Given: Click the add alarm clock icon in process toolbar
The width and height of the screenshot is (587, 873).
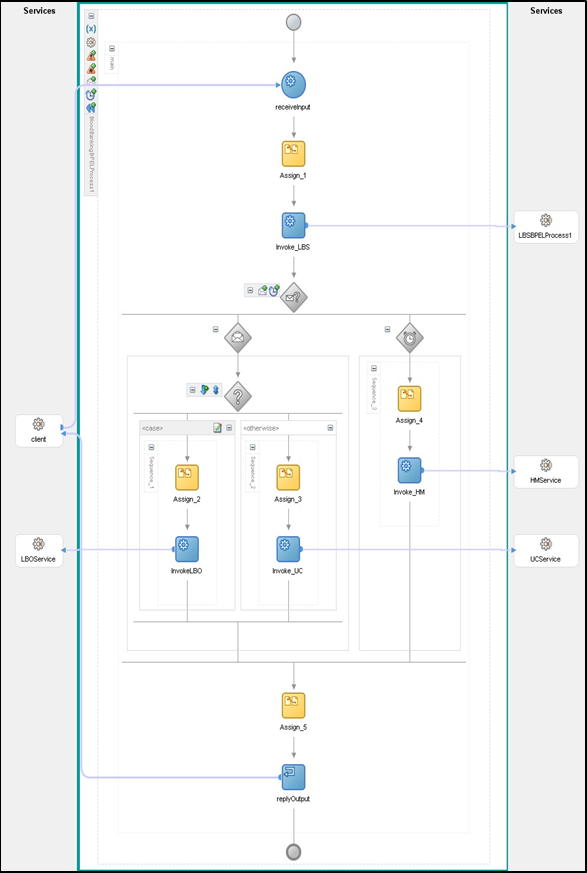Looking at the screenshot, I should click(91, 94).
